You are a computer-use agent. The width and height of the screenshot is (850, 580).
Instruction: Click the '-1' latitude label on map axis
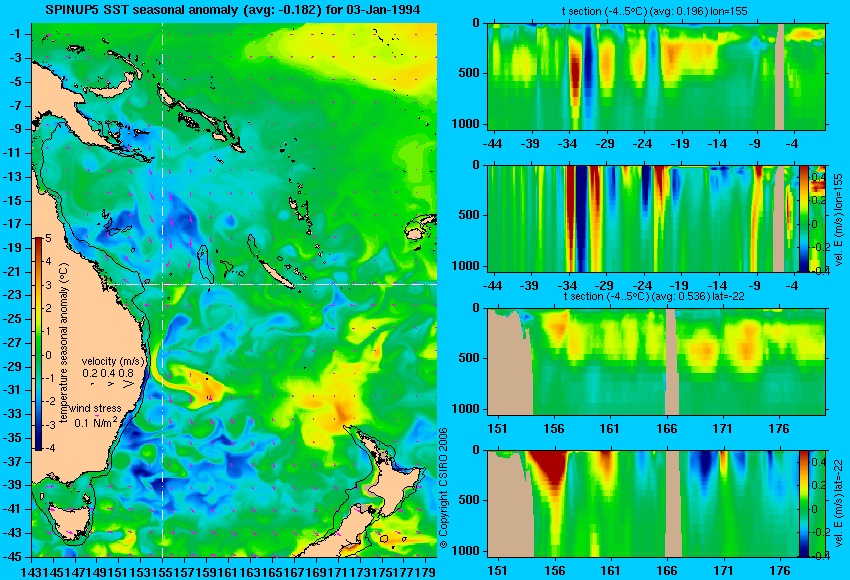15,34
